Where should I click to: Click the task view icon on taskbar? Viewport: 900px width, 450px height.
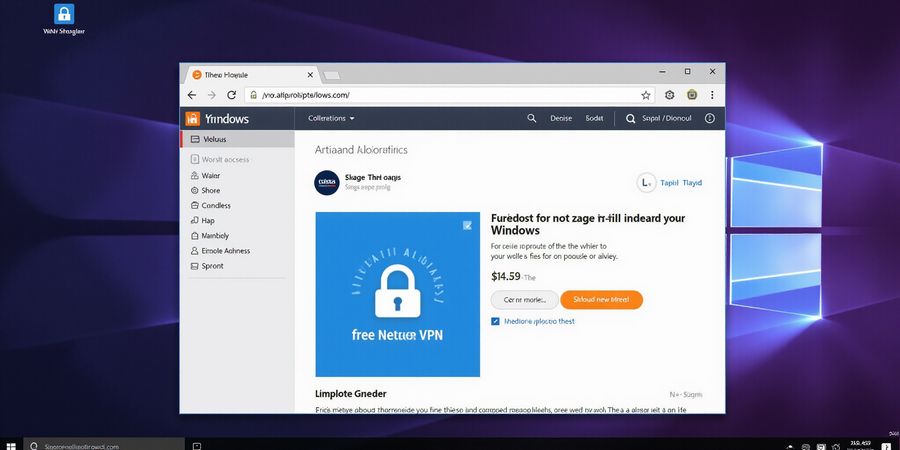tap(197, 446)
